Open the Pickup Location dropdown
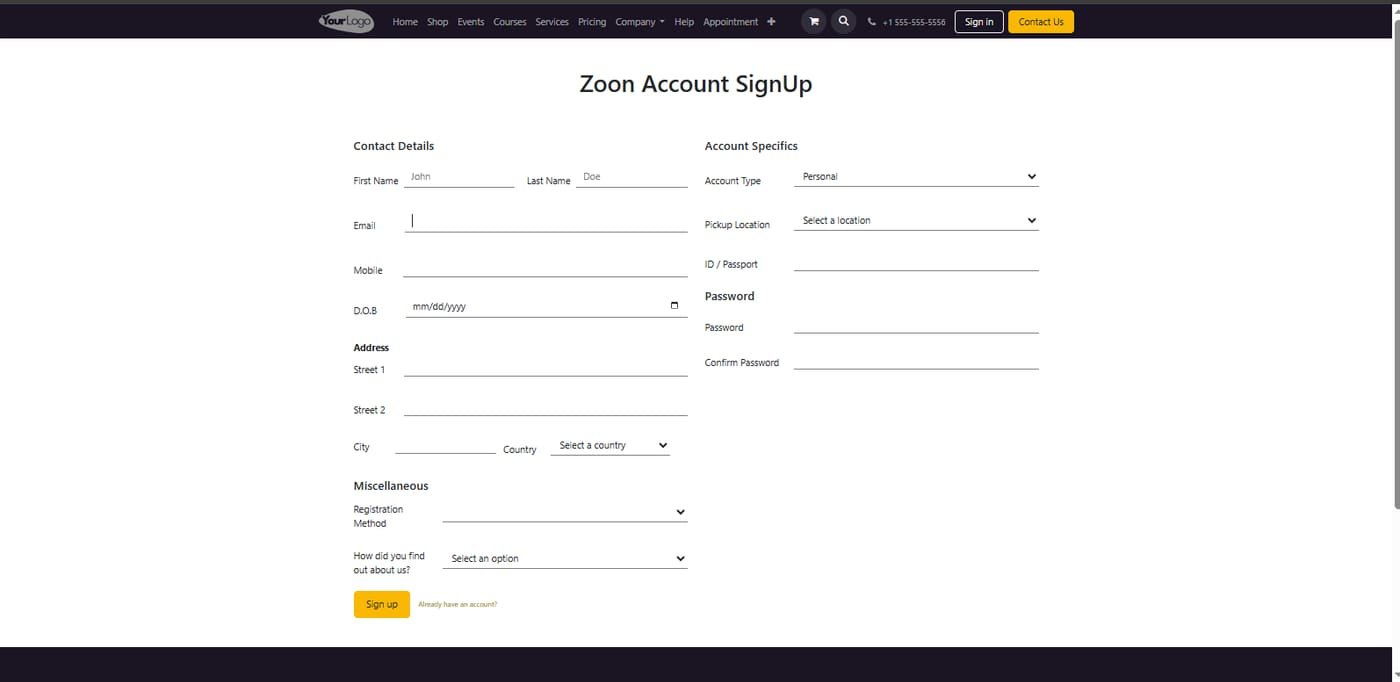Viewport: 1400px width, 682px height. pyautogui.click(x=916, y=221)
